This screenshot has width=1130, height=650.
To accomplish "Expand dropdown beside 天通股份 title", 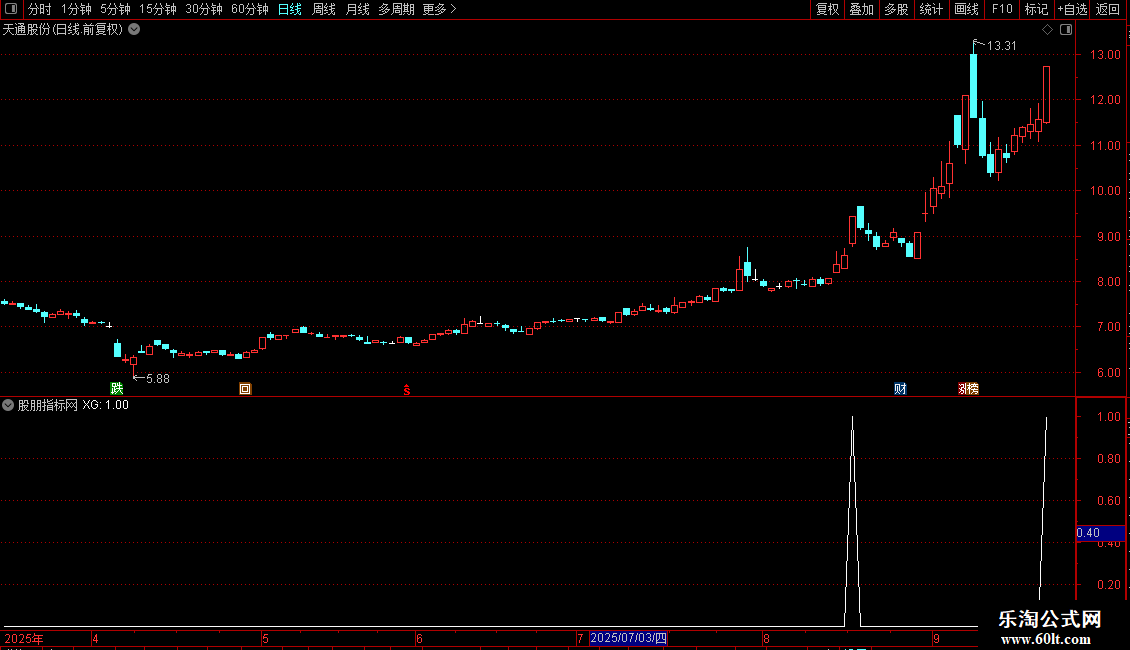I will pyautogui.click(x=134, y=30).
